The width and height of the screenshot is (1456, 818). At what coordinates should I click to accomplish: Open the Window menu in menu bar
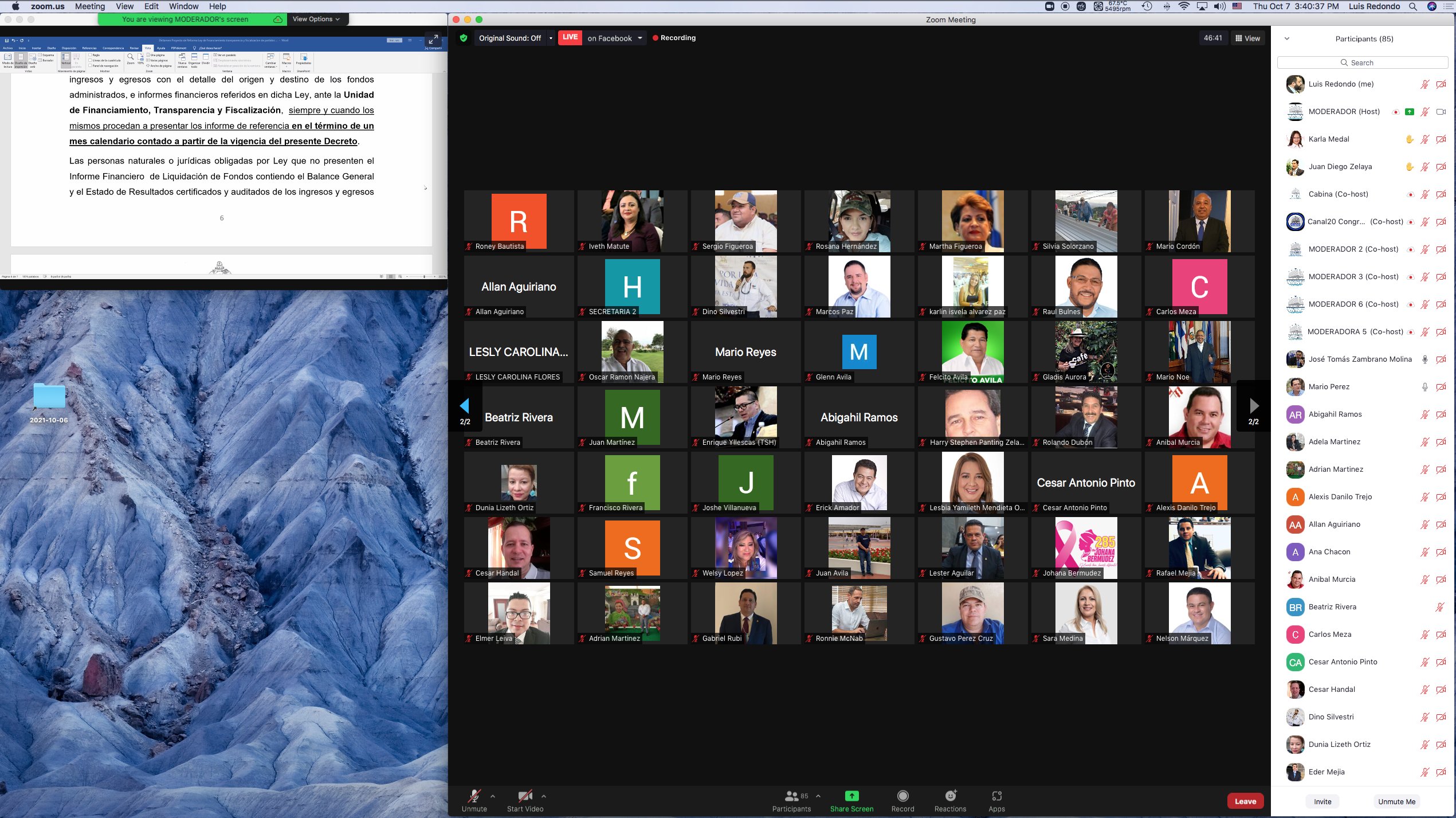pos(183,6)
